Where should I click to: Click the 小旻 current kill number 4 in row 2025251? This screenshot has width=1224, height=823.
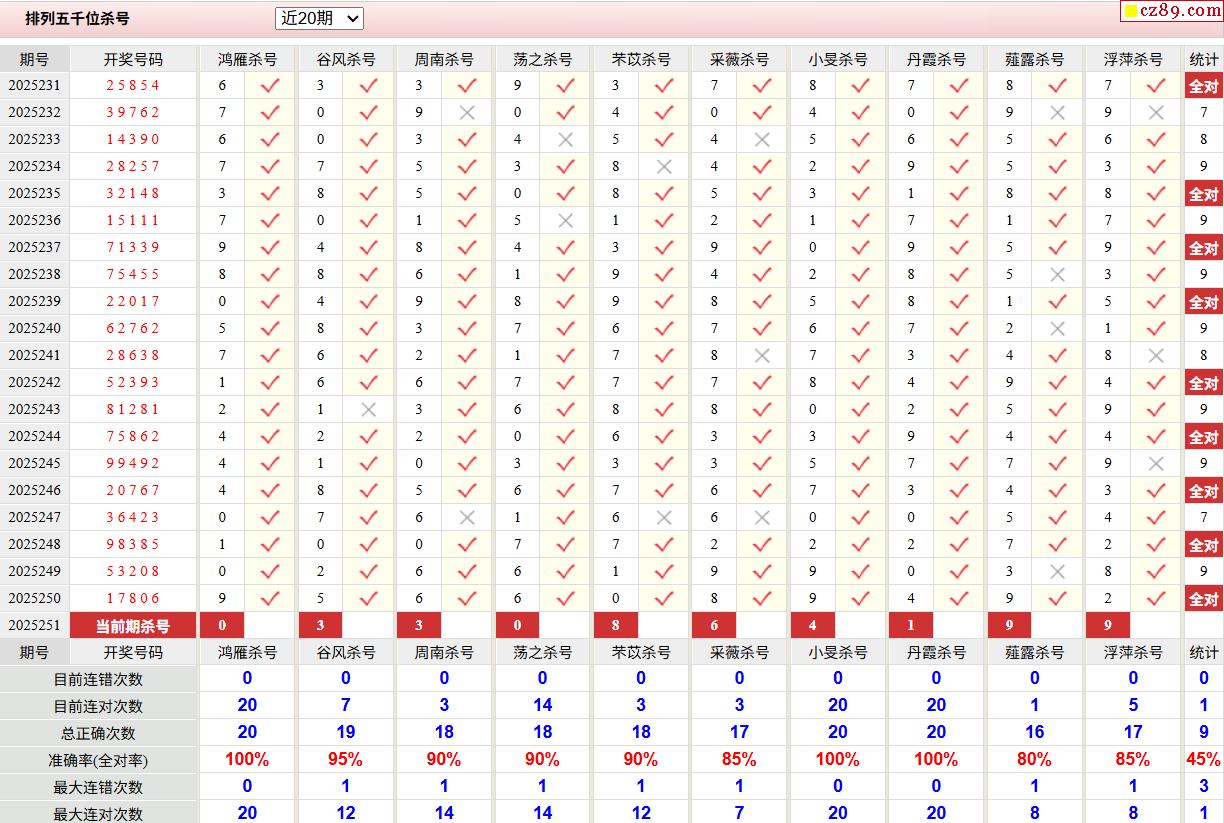tap(813, 626)
